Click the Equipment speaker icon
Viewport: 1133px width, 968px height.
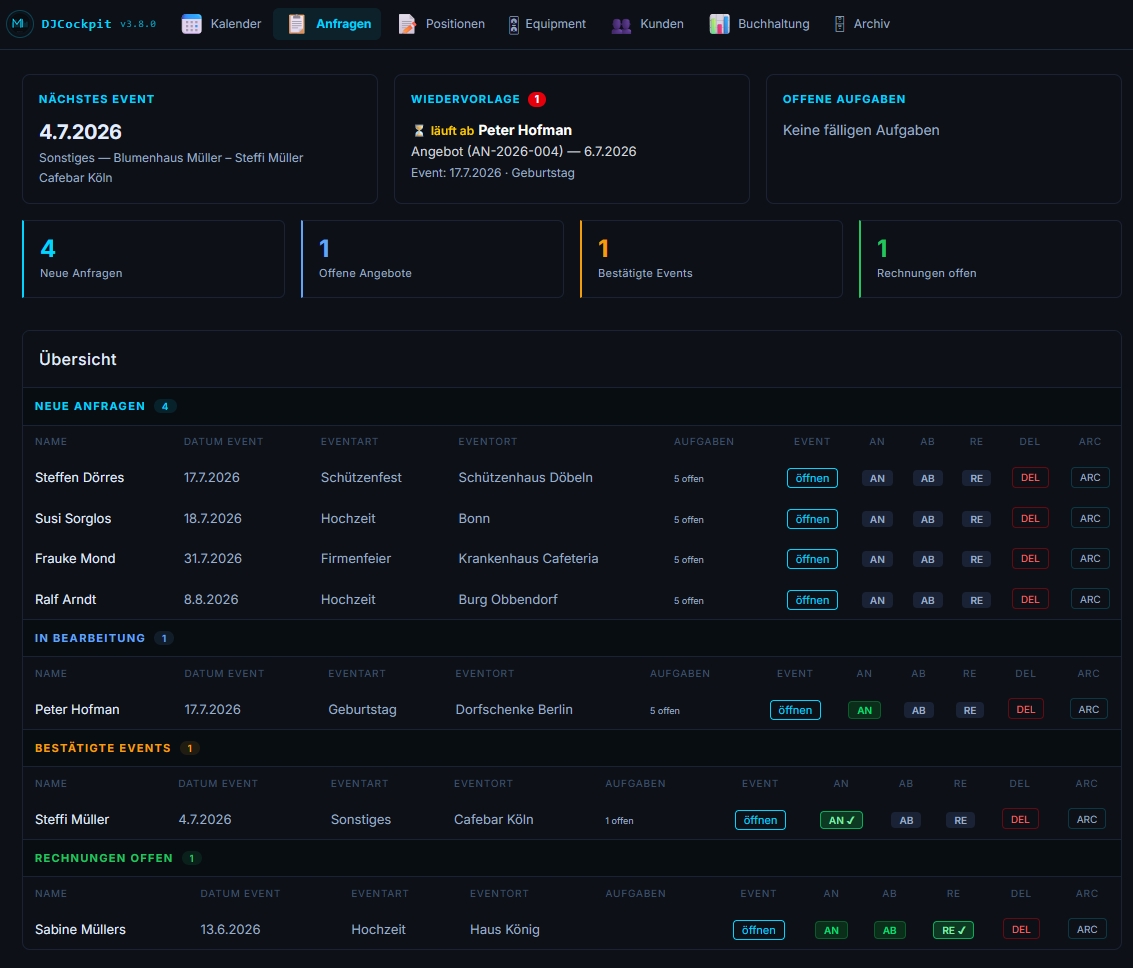513,25
